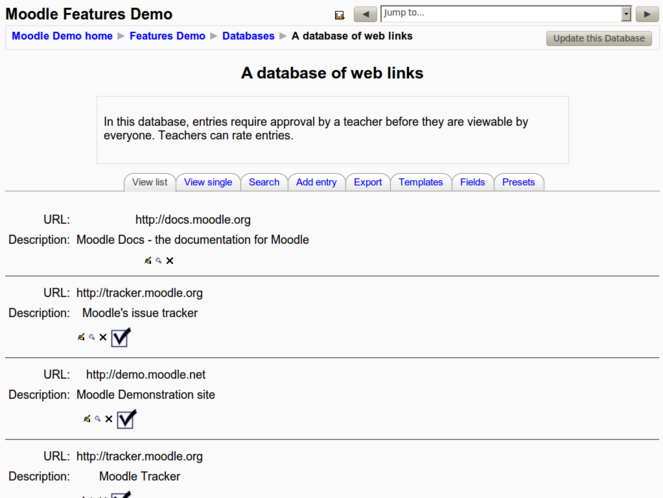663x498 pixels.
Task: Toggle approval checkmark for Moodle Demonstration site
Action: point(126,418)
